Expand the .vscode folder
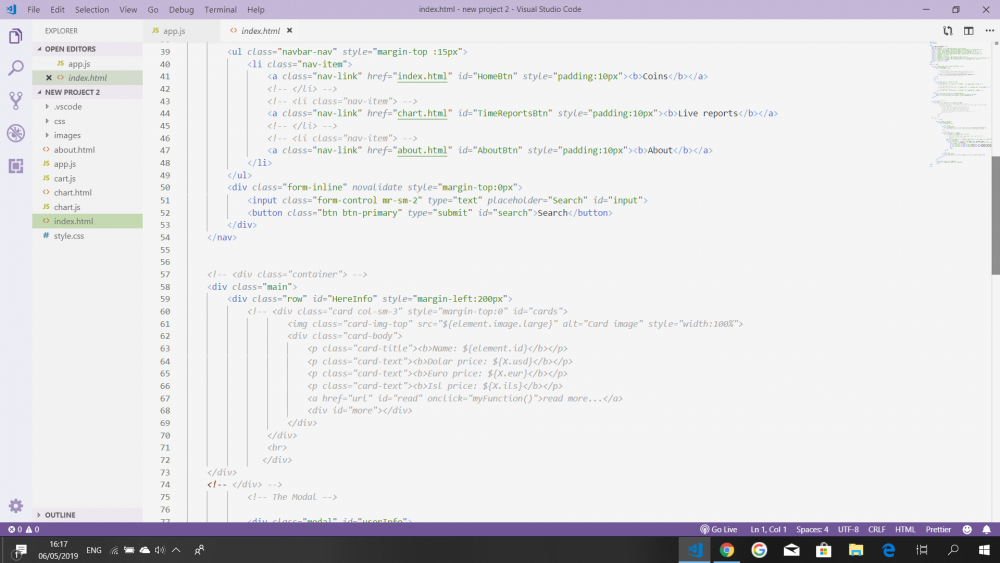The image size is (1000, 563). [x=68, y=107]
